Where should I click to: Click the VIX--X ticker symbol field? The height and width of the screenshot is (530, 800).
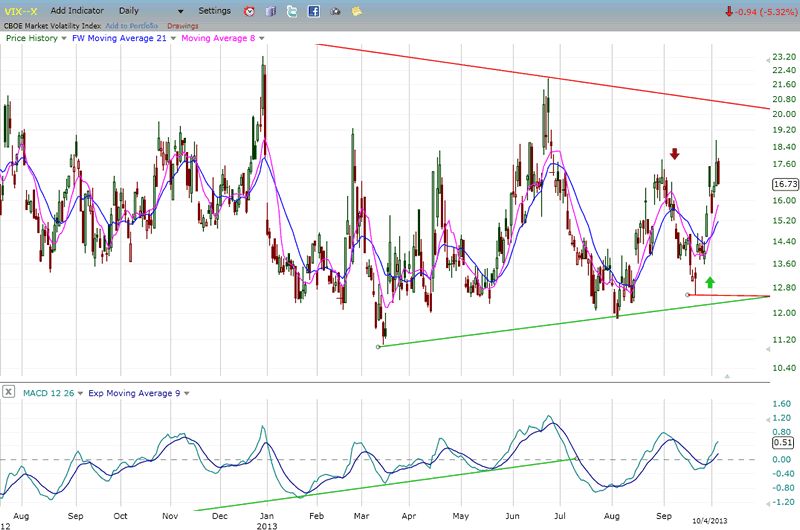tap(20, 10)
